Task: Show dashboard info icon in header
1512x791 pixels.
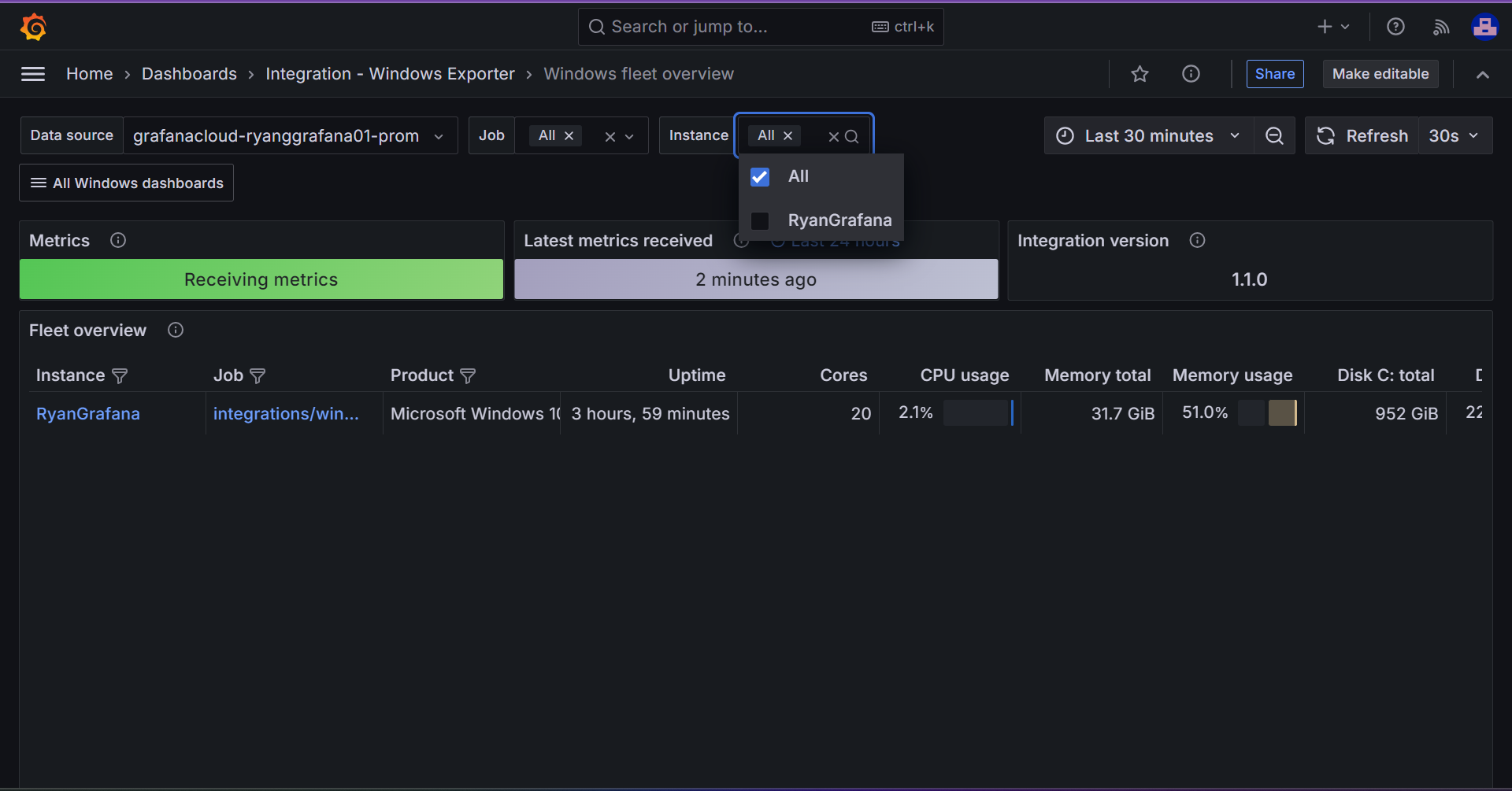Action: coord(1191,74)
